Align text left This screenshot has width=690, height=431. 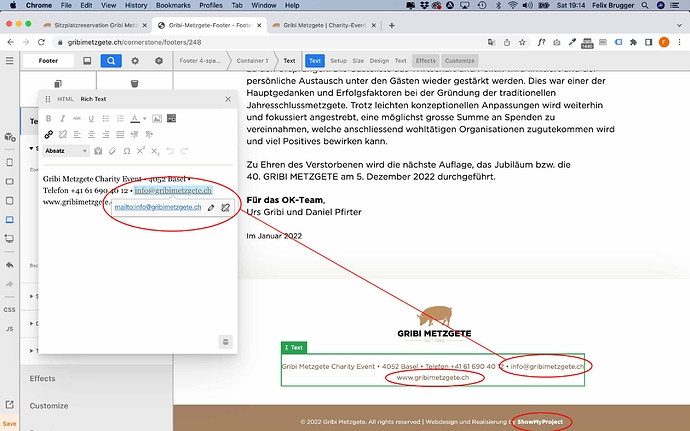(77, 134)
